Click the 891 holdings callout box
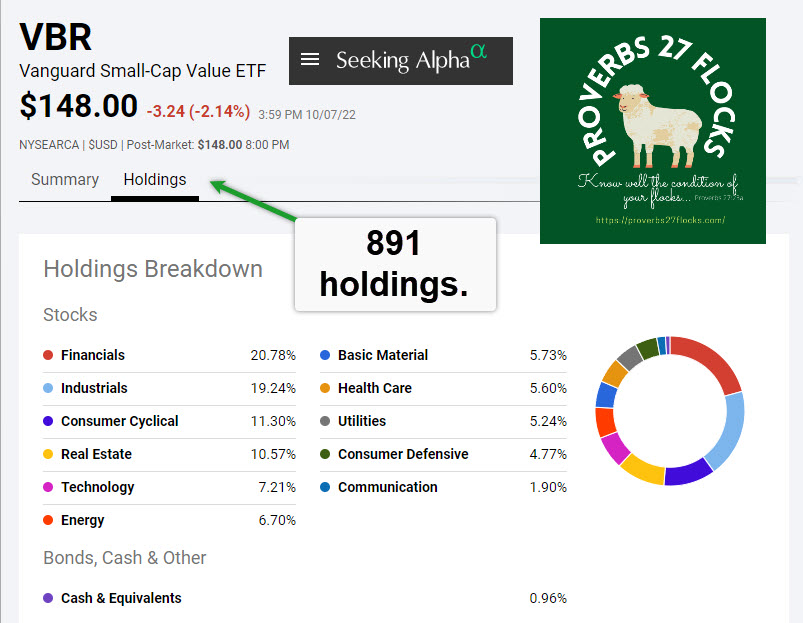803x623 pixels. 395,263
